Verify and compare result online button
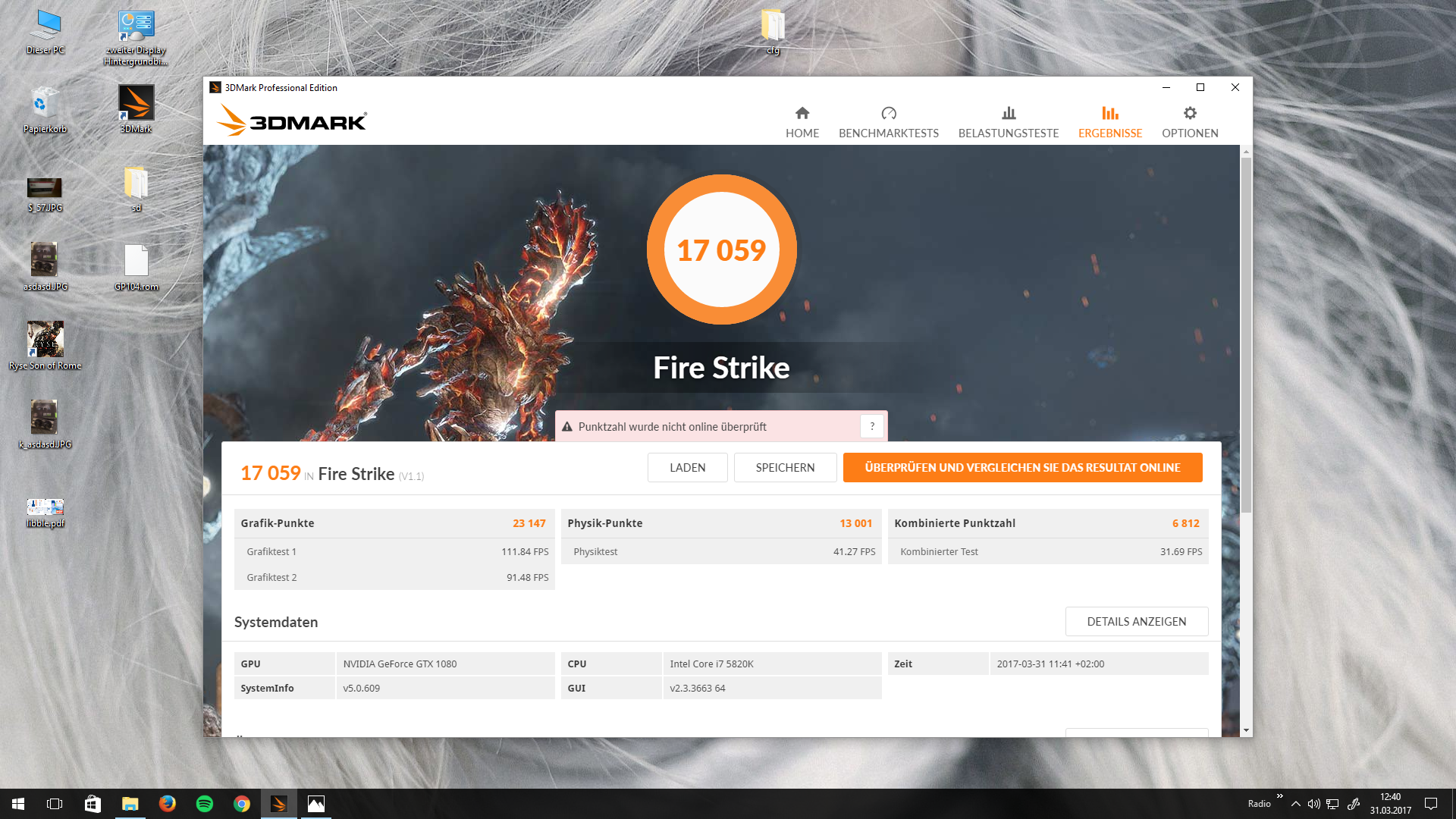This screenshot has width=1456, height=819. point(1022,467)
